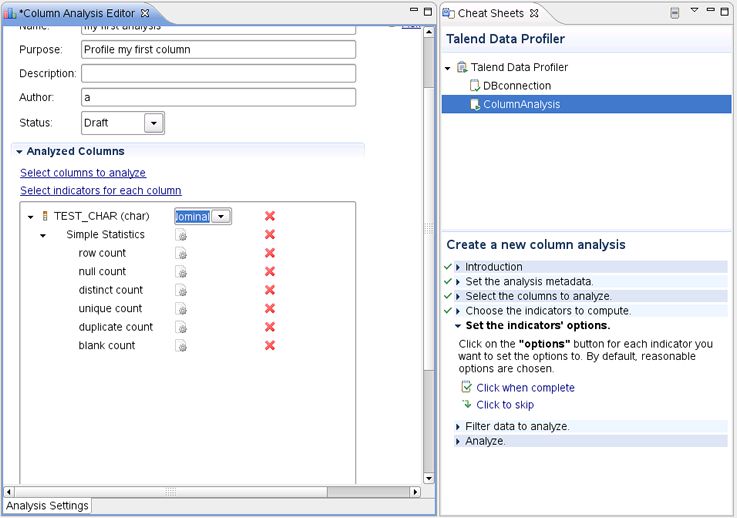Image resolution: width=737 pixels, height=518 pixels.
Task: Click the DBconnection cheat sheet icon
Action: (x=475, y=86)
